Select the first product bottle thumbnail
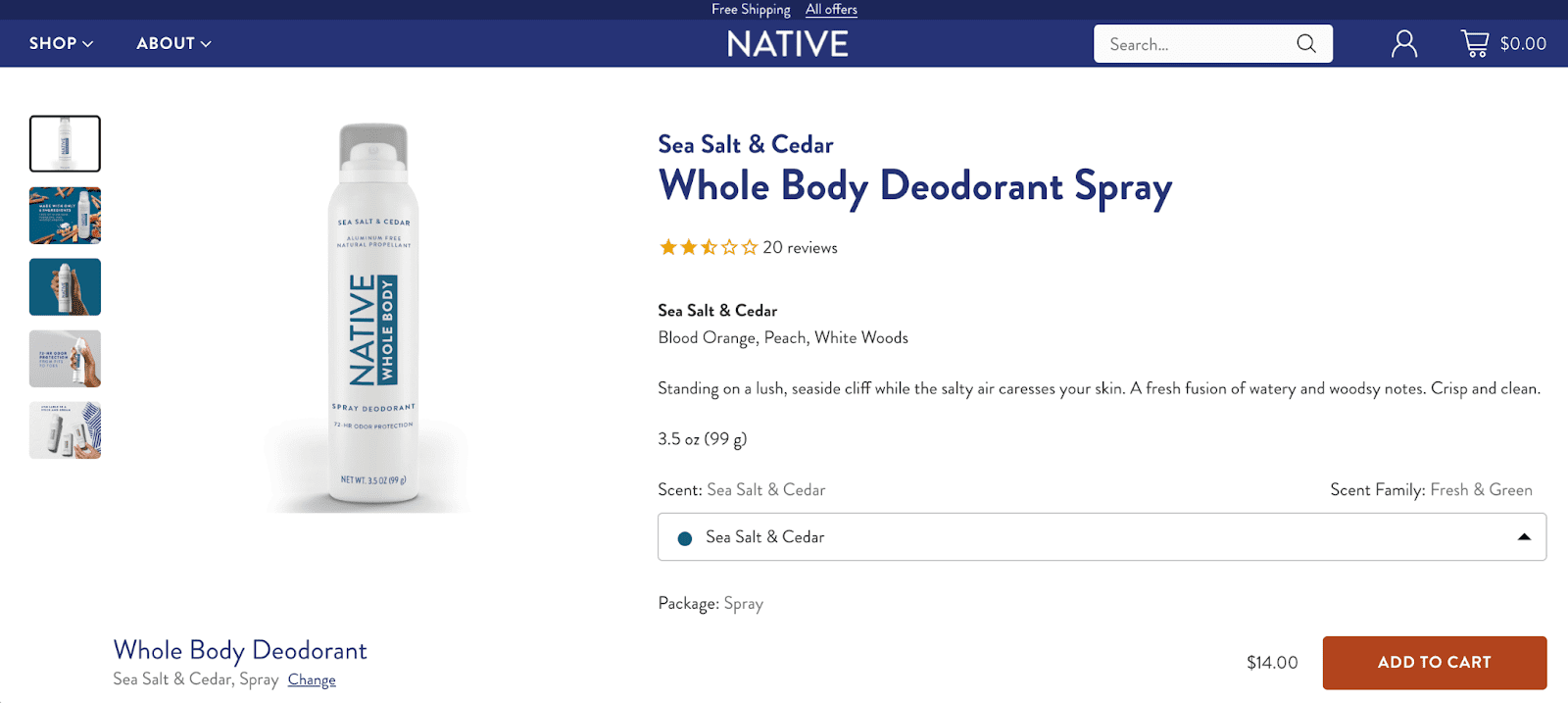1568x703 pixels. click(65, 144)
